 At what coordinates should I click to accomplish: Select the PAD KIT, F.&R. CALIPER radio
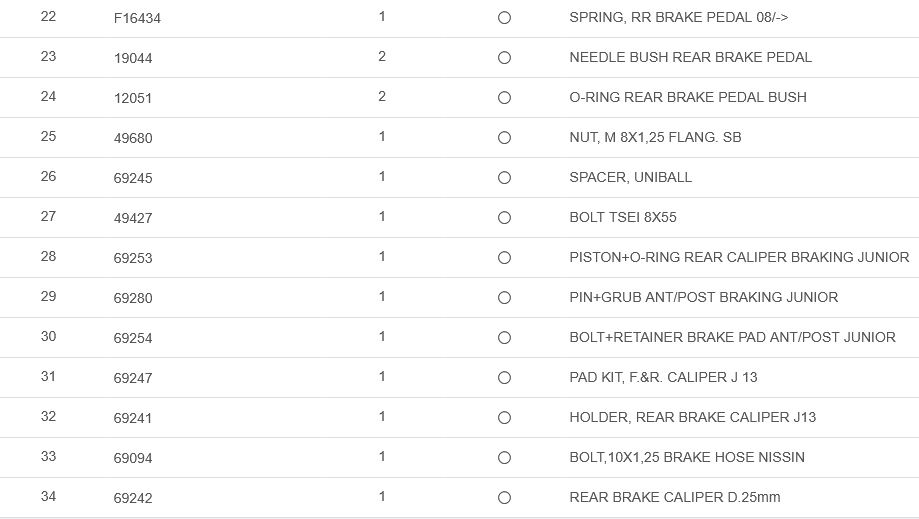click(x=504, y=378)
